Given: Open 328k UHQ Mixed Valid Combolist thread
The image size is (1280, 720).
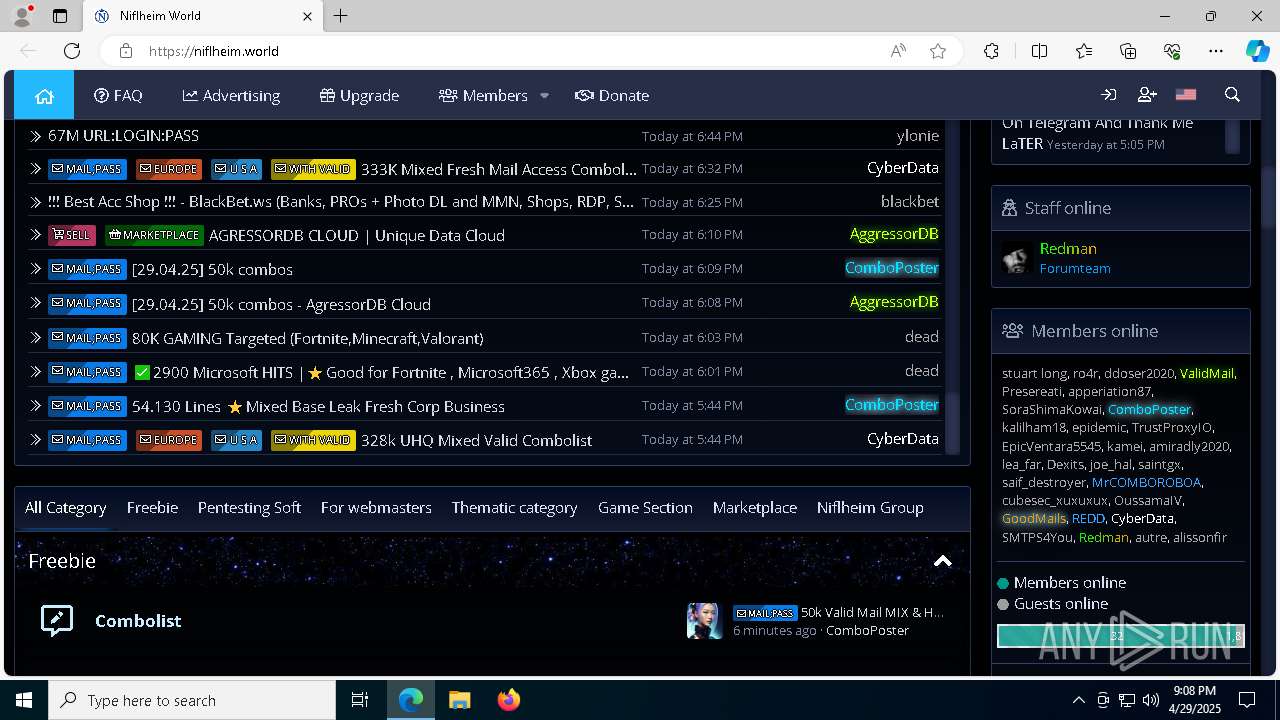Looking at the screenshot, I should (x=476, y=440).
